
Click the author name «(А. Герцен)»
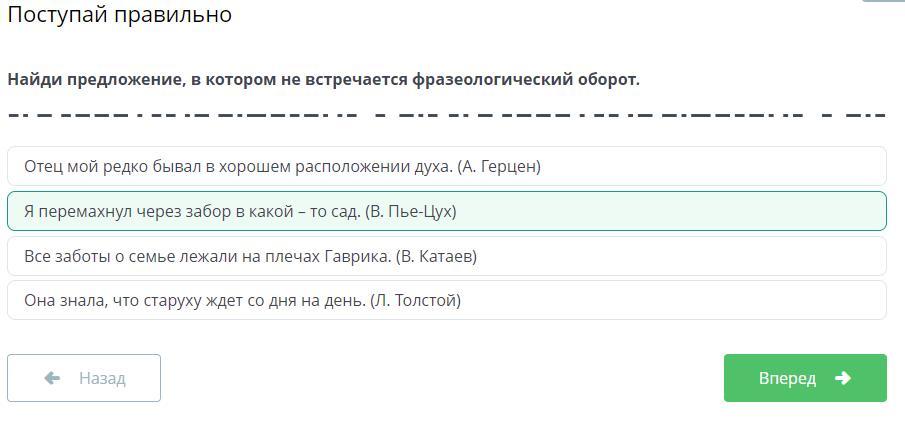click(498, 167)
